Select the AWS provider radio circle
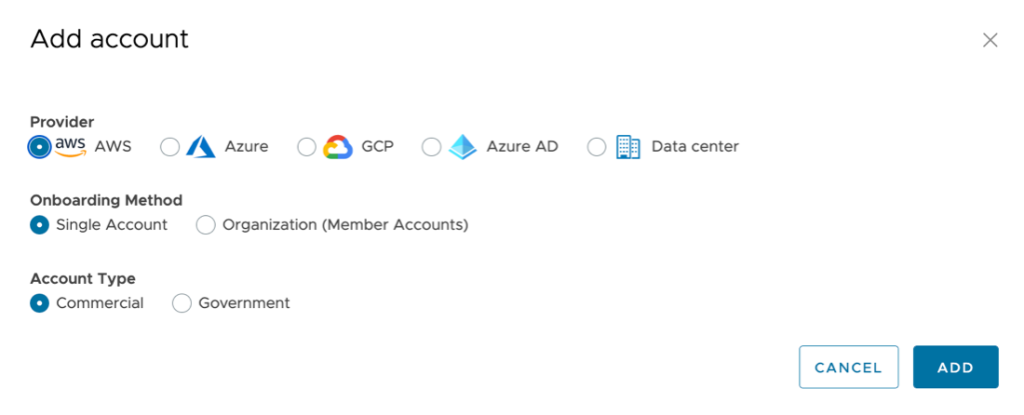 [39, 147]
